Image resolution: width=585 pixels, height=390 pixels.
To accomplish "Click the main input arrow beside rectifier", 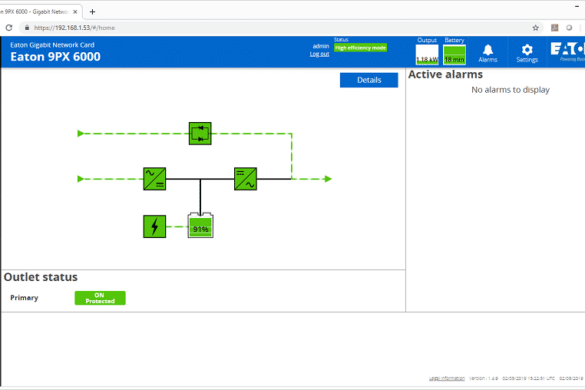I will 80,179.
